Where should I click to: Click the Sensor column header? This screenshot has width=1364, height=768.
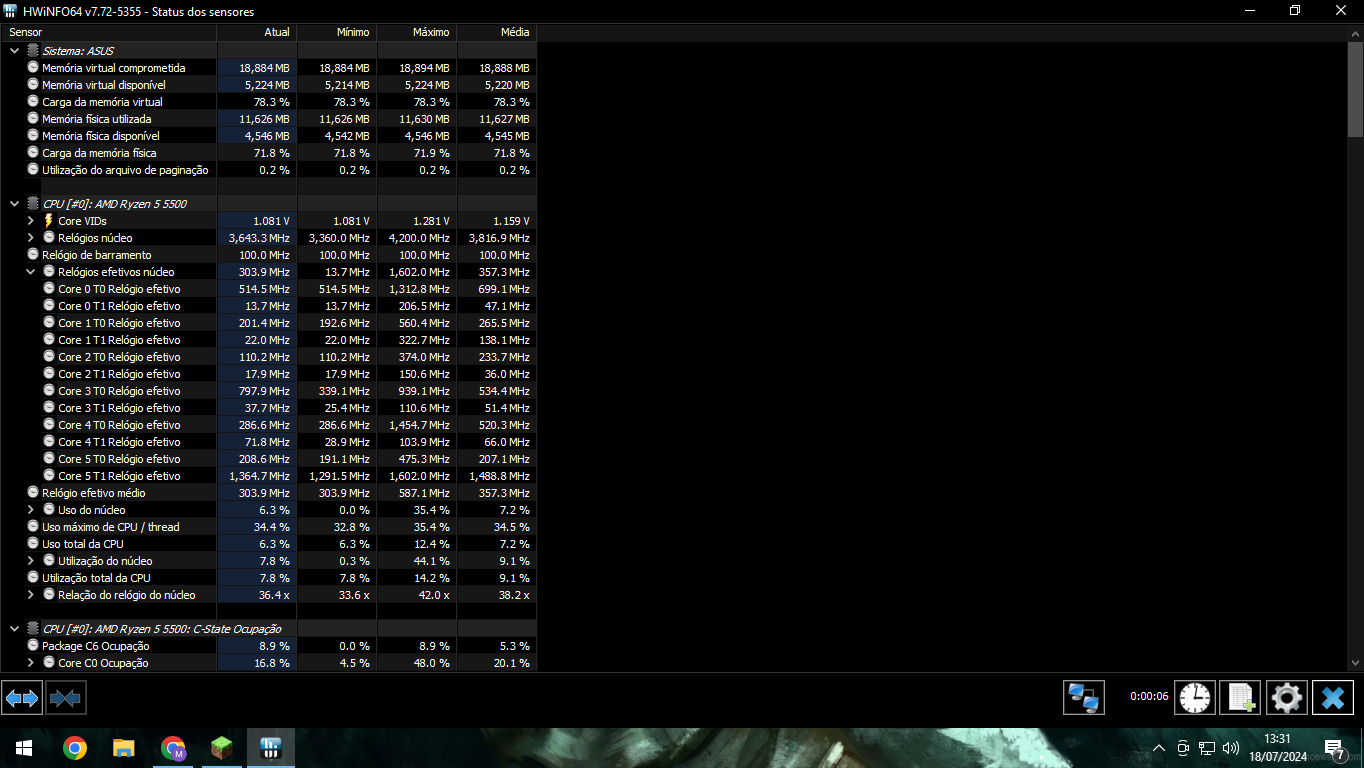[x=108, y=32]
